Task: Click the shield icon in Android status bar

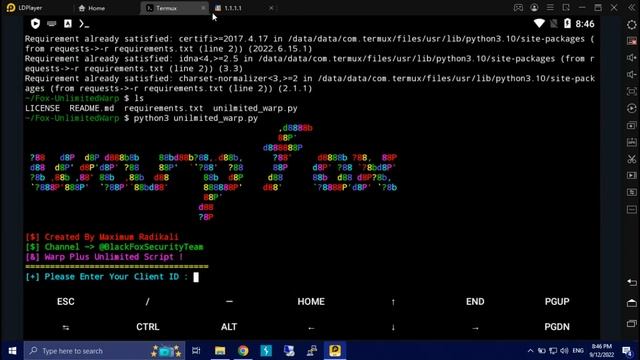Action: point(35,24)
